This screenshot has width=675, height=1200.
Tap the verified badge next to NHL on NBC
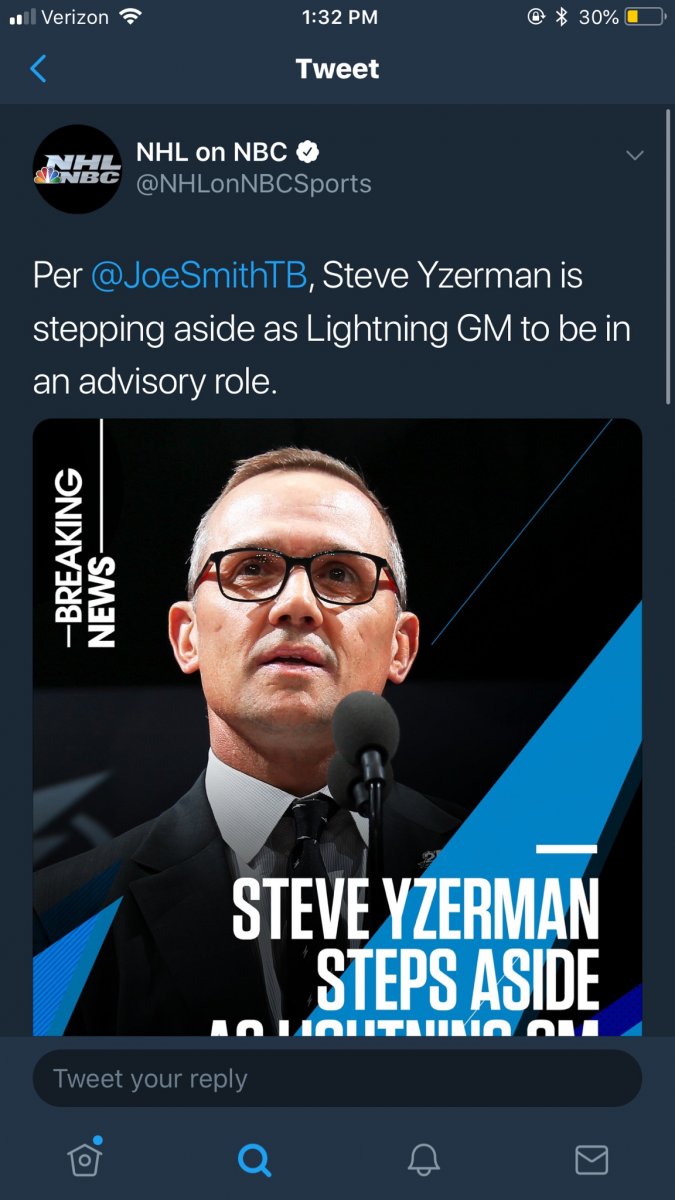click(310, 153)
